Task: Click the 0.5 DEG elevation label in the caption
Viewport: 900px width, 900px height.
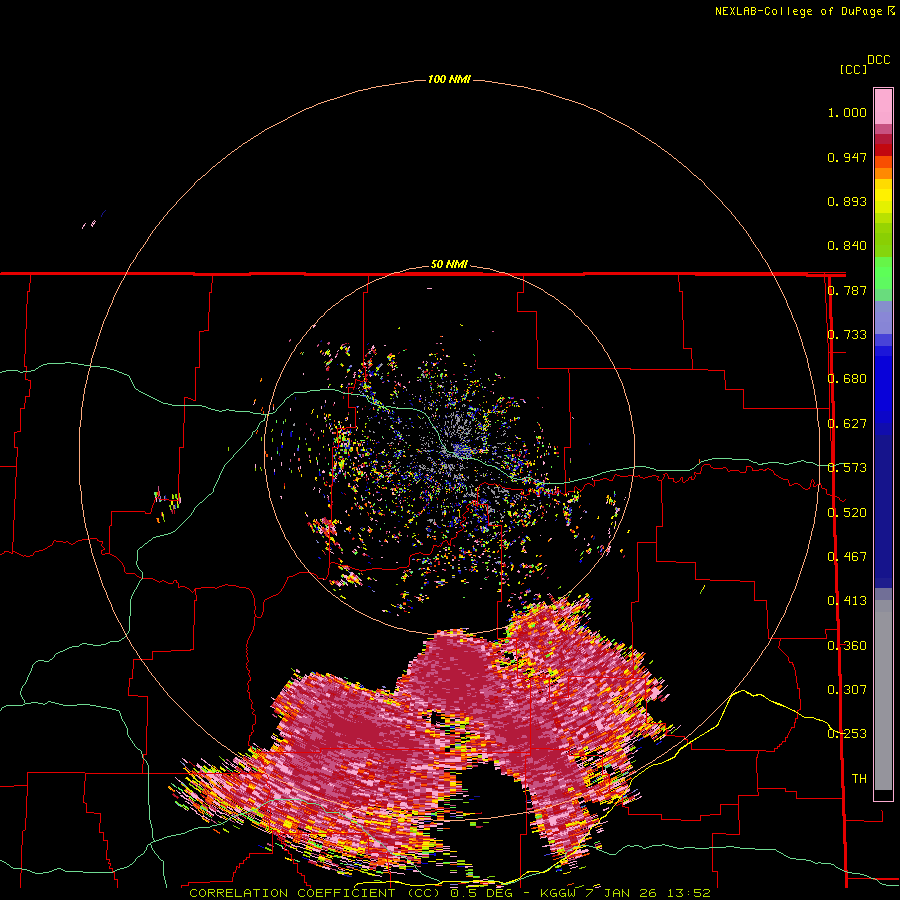Action: click(x=483, y=893)
